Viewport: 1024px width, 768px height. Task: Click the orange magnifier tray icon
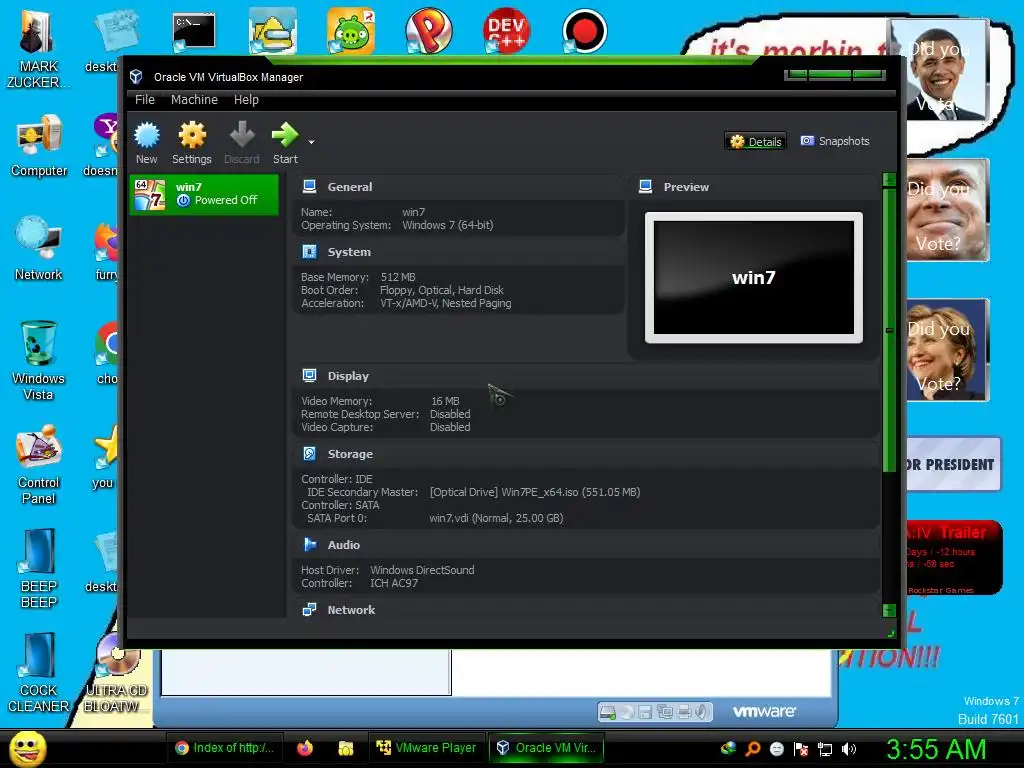pos(752,749)
